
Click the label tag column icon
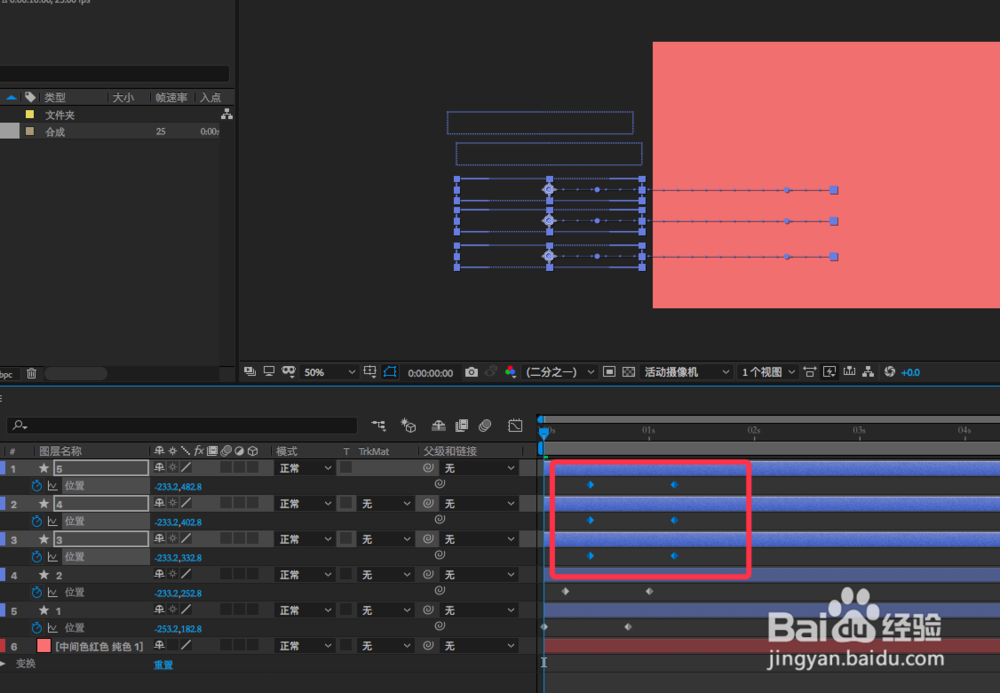click(x=30, y=97)
